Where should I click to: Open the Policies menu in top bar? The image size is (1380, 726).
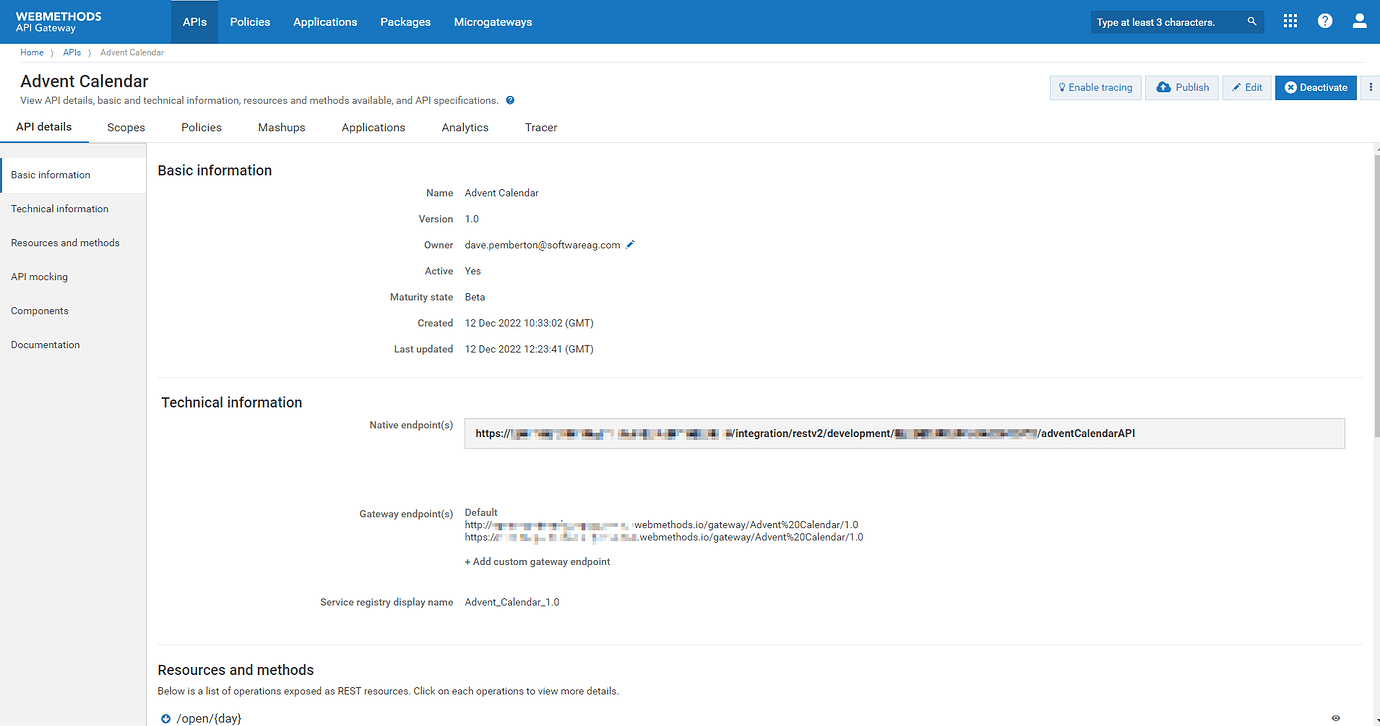(x=250, y=22)
